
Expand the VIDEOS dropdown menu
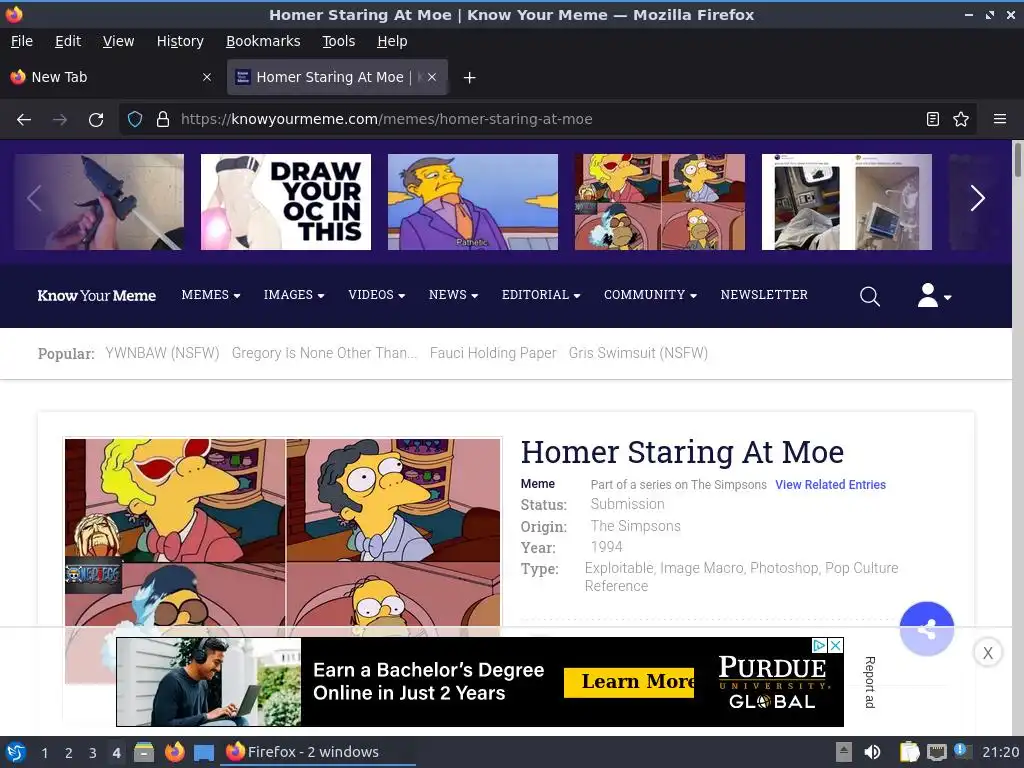point(377,295)
